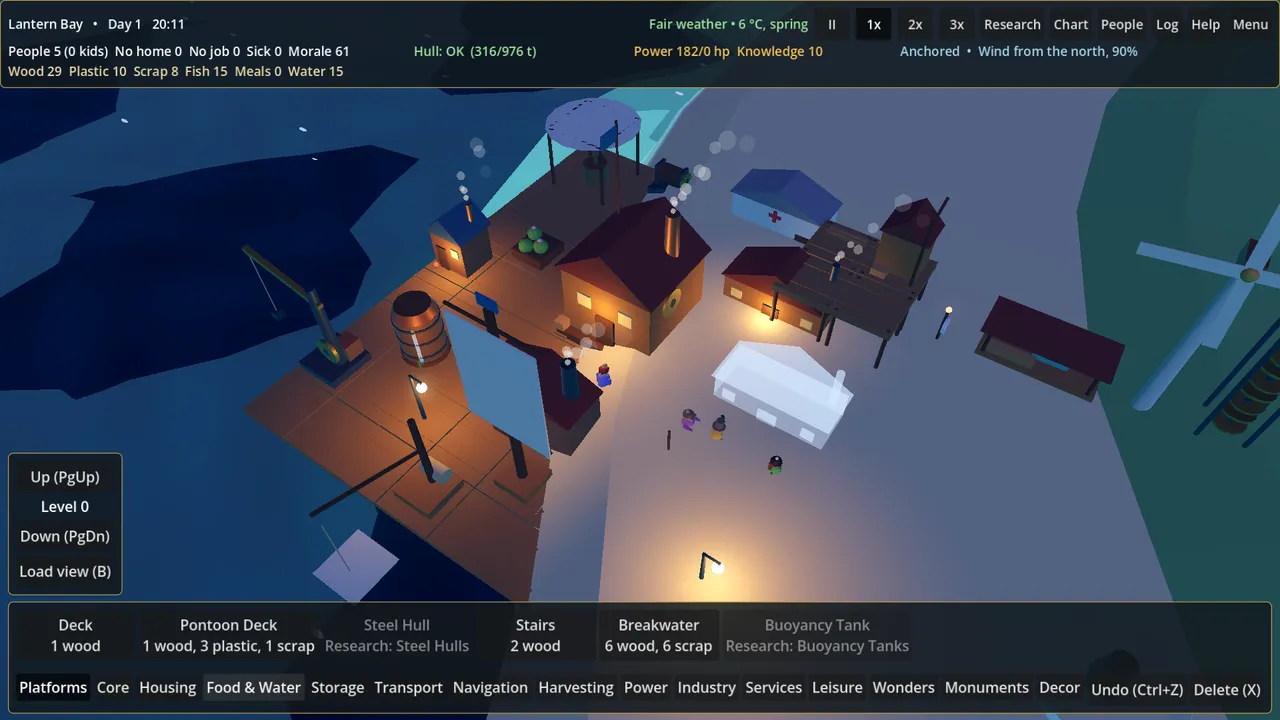Click the Level 0 indicator
The width and height of the screenshot is (1280, 720).
click(65, 507)
